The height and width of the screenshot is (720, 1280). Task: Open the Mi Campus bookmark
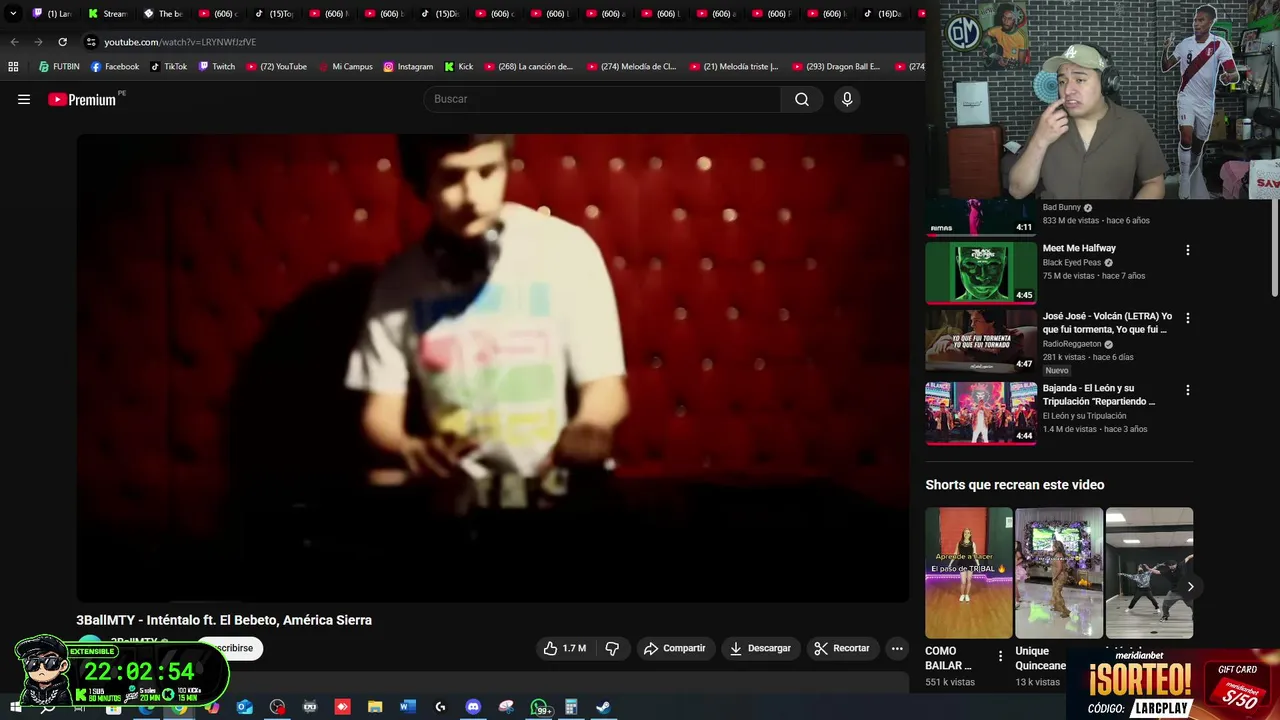pos(345,67)
